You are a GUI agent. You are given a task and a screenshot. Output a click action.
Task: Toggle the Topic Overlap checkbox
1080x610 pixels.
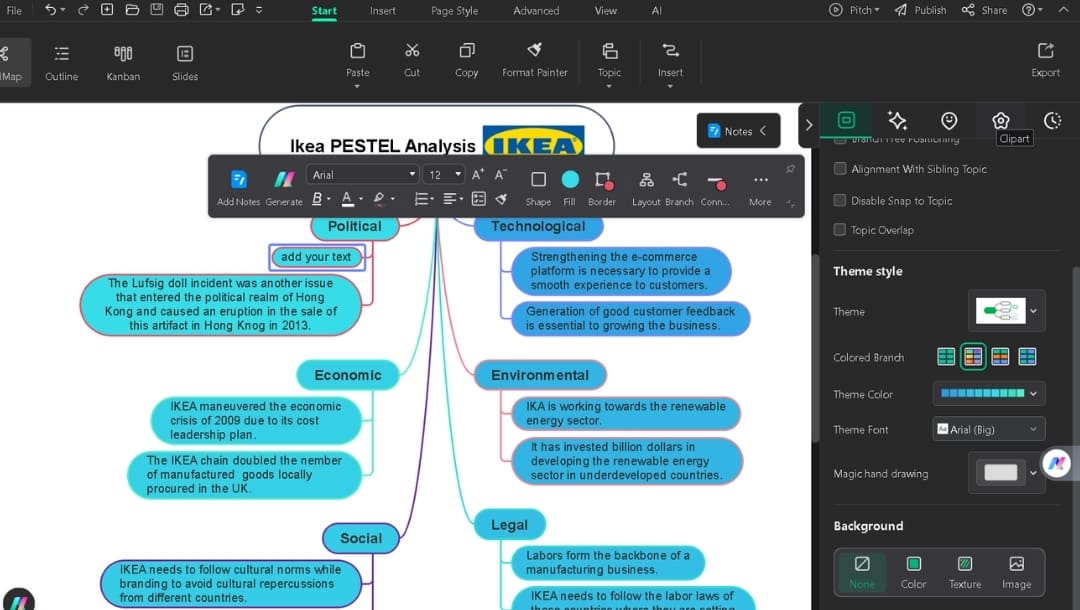(840, 230)
